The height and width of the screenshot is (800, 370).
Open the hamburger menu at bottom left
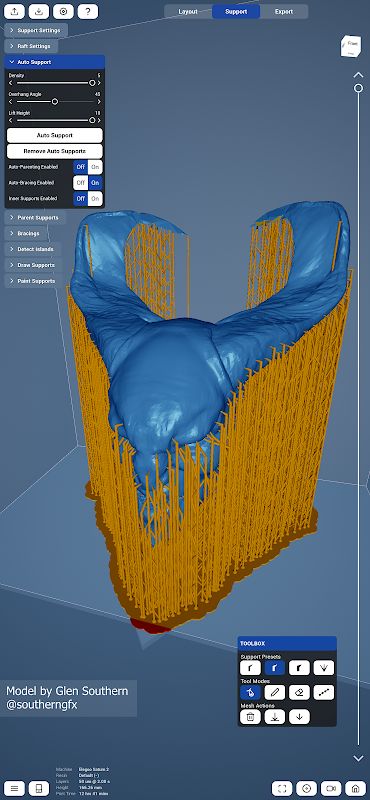coord(14,788)
